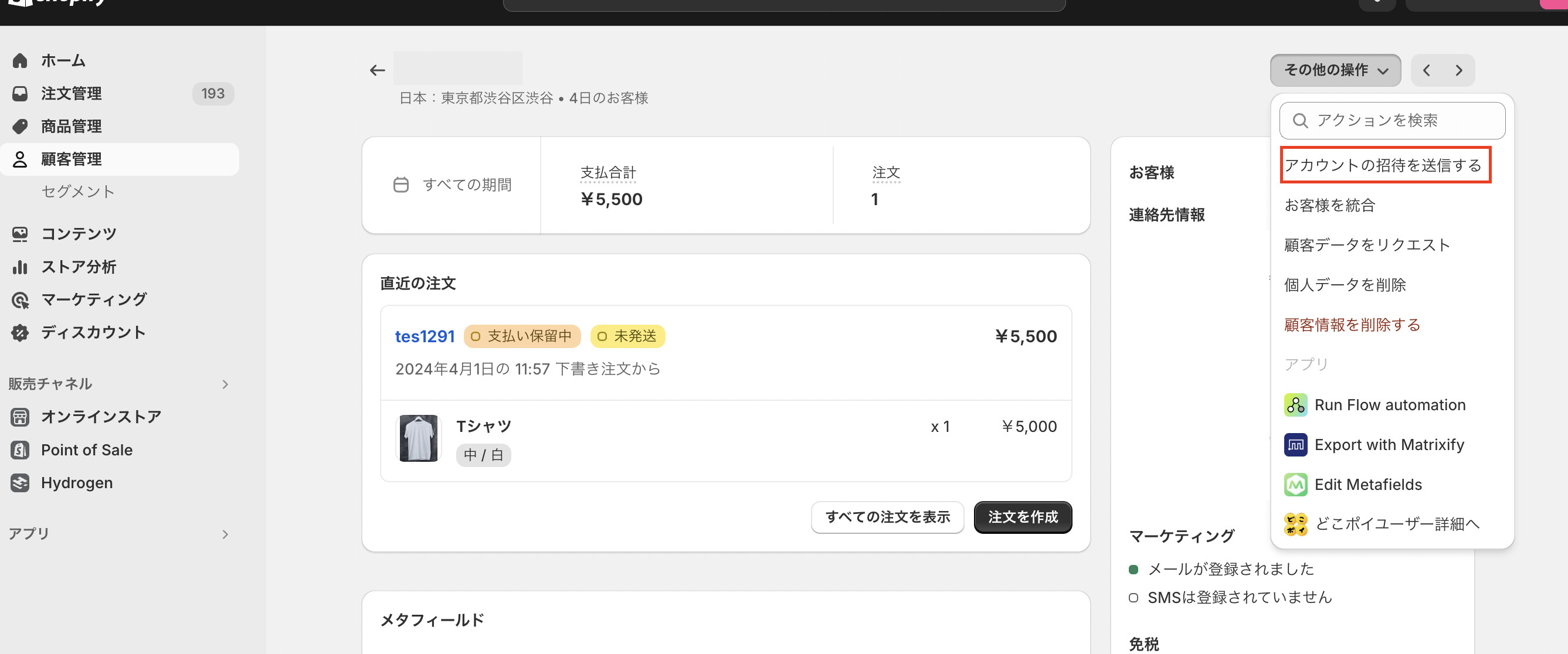Click the コンテンツ sidebar icon

coord(20,233)
